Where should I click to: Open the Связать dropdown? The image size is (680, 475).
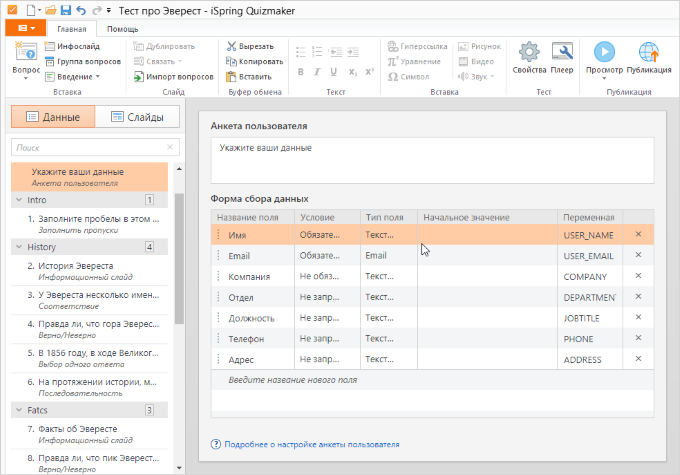pyautogui.click(x=158, y=62)
